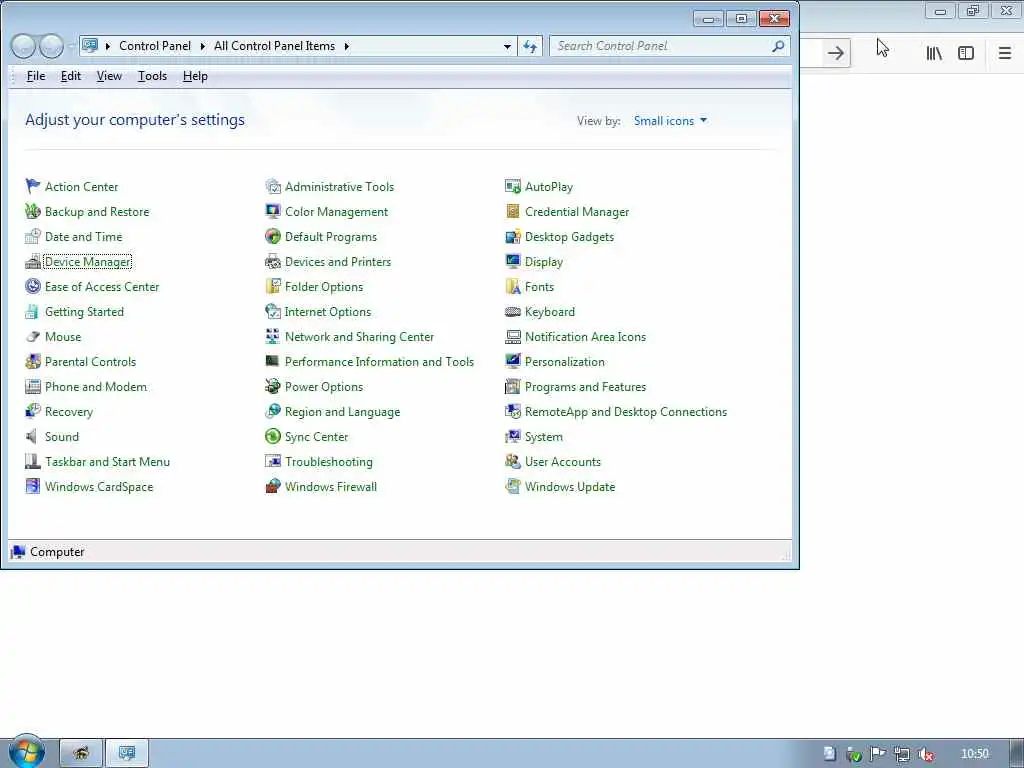Open Personalization settings

565,362
